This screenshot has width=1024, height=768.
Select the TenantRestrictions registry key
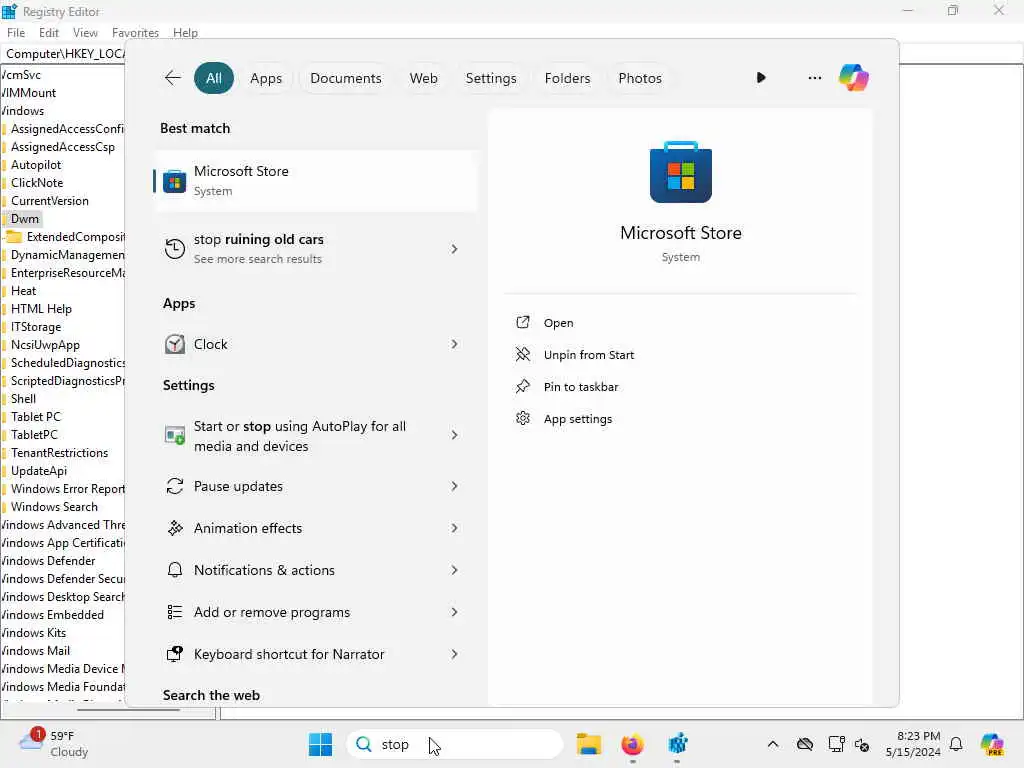pos(59,453)
